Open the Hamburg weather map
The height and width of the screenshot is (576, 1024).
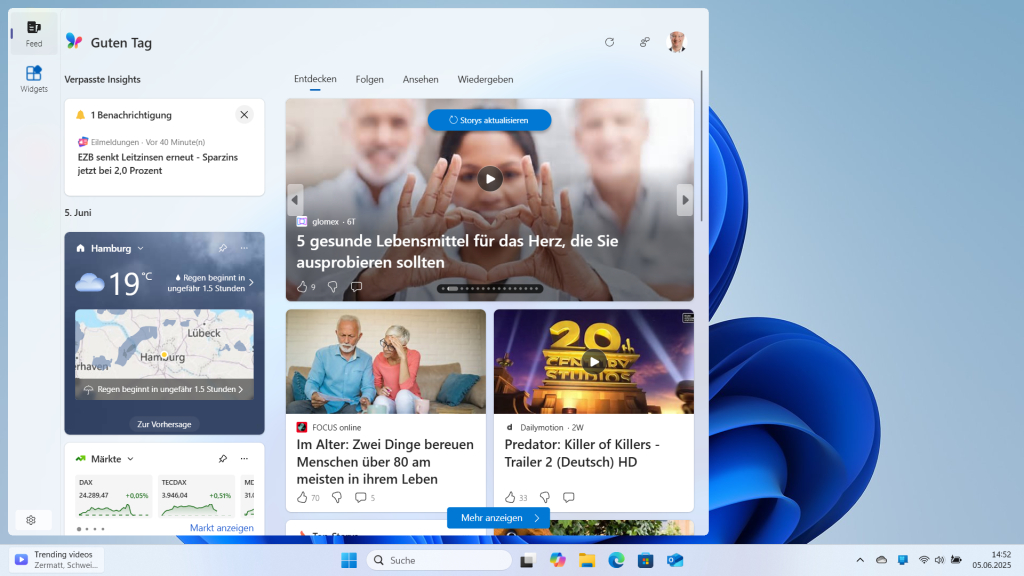tap(164, 344)
